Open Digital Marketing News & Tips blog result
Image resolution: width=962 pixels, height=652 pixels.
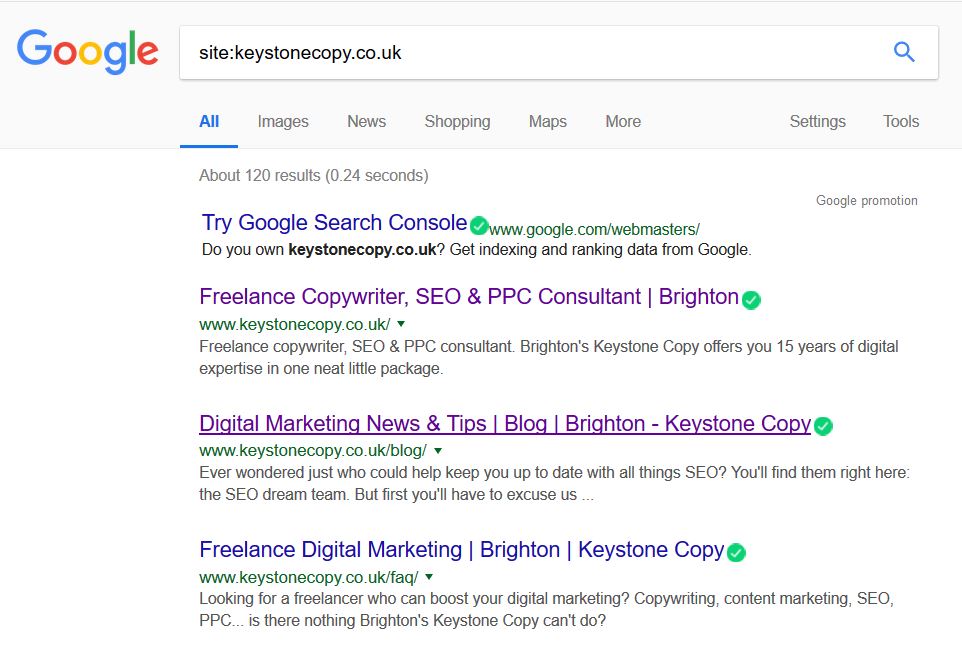click(505, 424)
